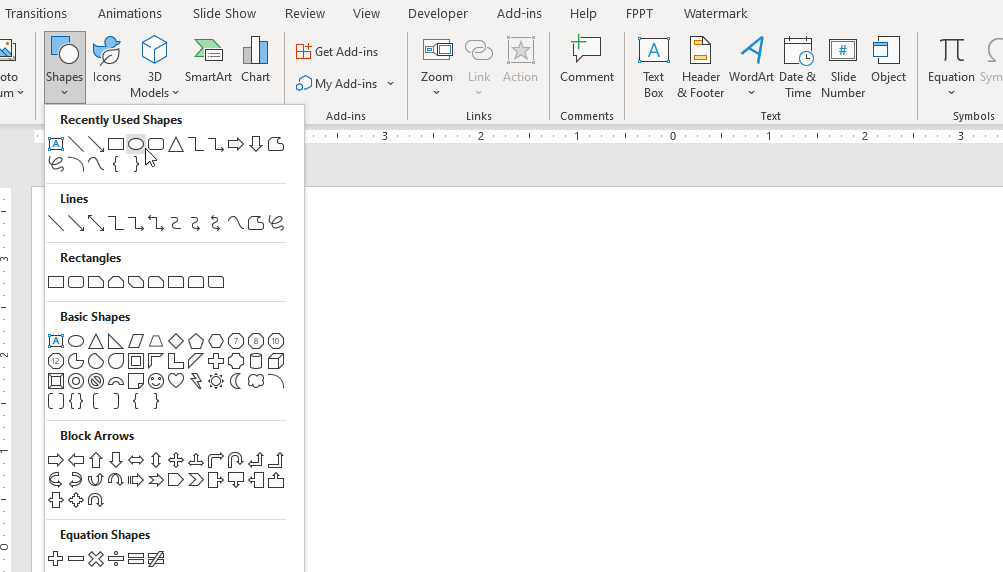Pick the Left-Right double arrow block shape
1003x572 pixels.
coord(136,460)
